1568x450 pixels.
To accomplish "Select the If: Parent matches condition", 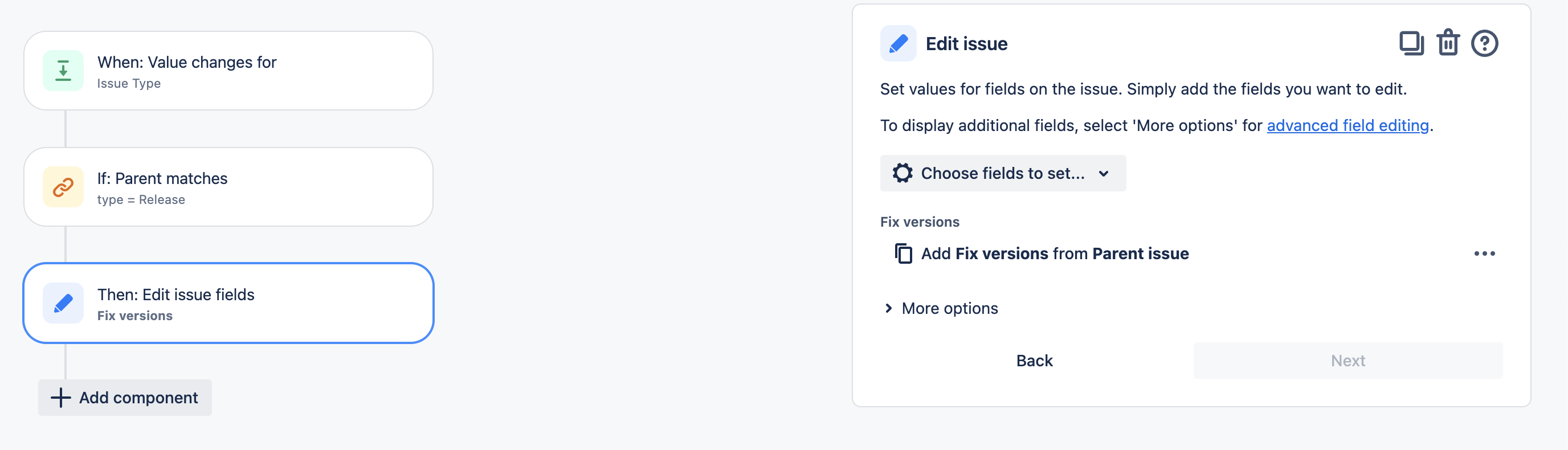I will 228,187.
